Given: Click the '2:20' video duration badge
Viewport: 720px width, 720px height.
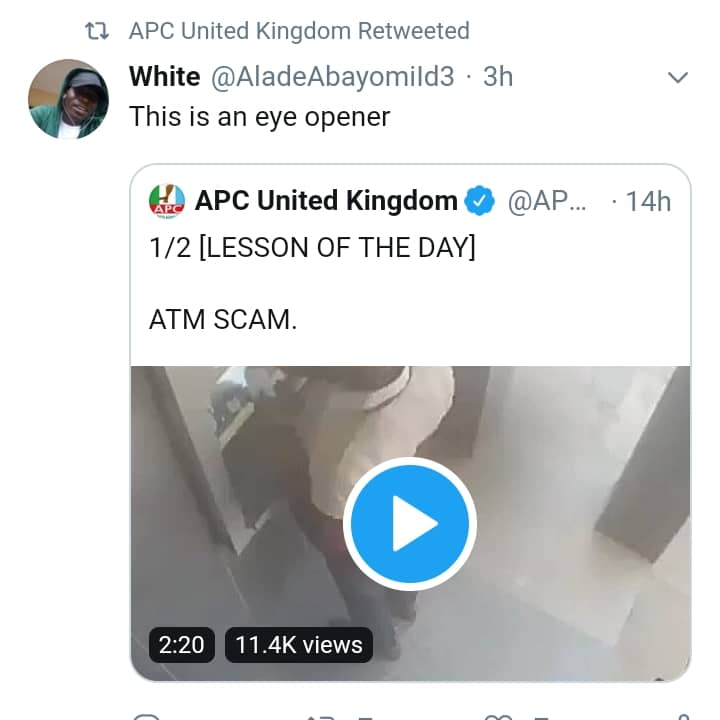Looking at the screenshot, I should [x=182, y=645].
